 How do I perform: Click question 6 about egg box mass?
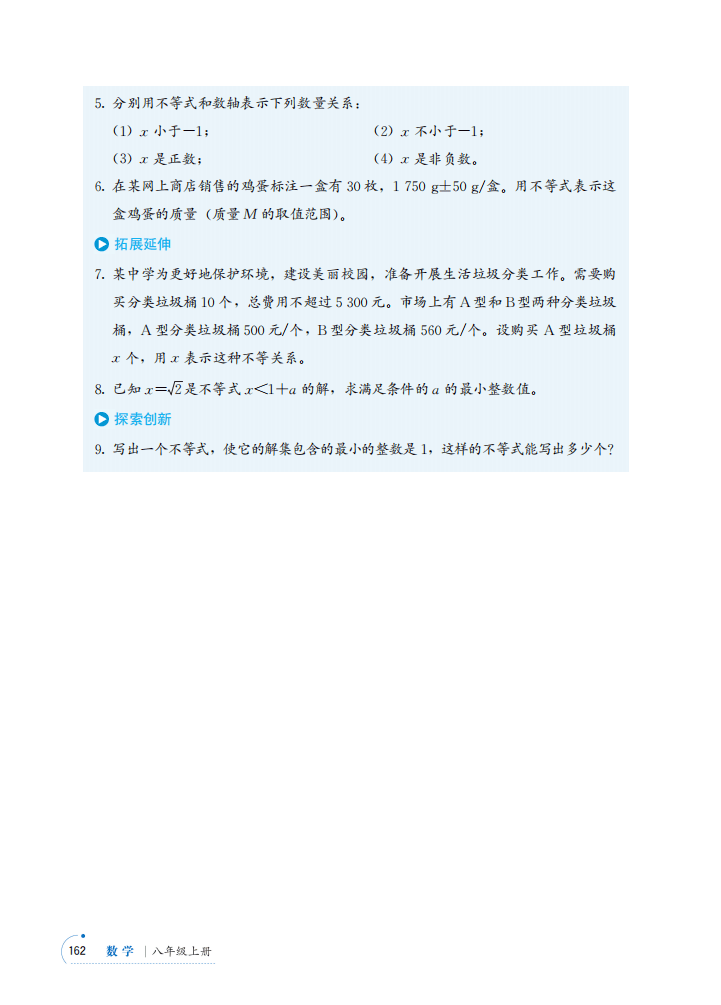click(355, 200)
